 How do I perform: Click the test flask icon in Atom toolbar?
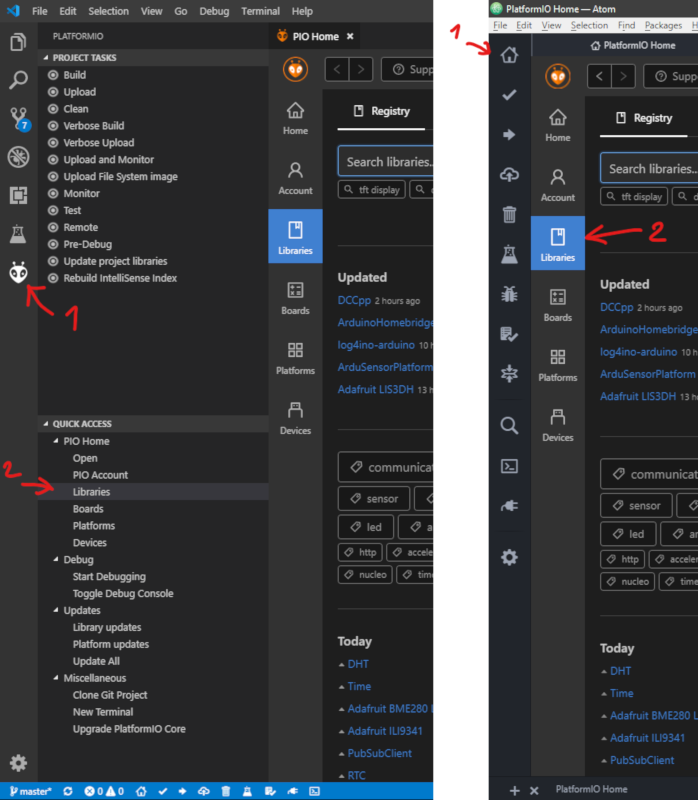click(x=509, y=254)
